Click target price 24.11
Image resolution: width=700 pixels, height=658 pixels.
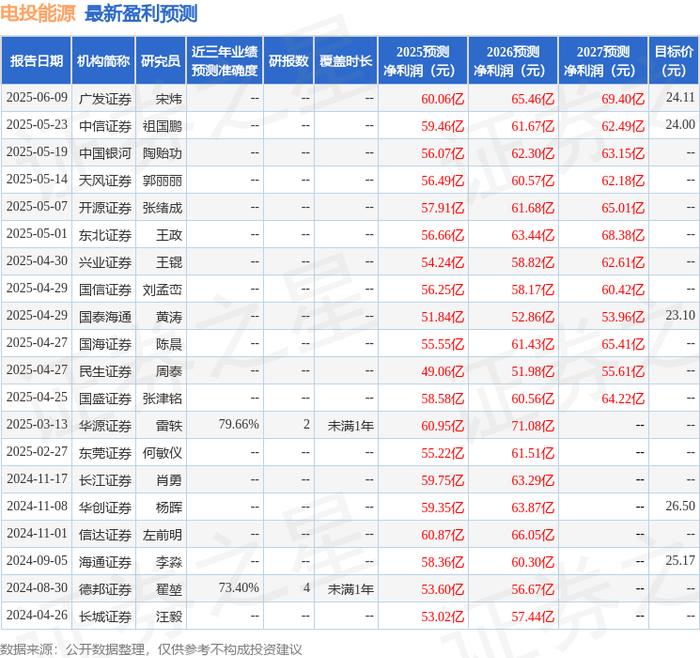pos(680,97)
